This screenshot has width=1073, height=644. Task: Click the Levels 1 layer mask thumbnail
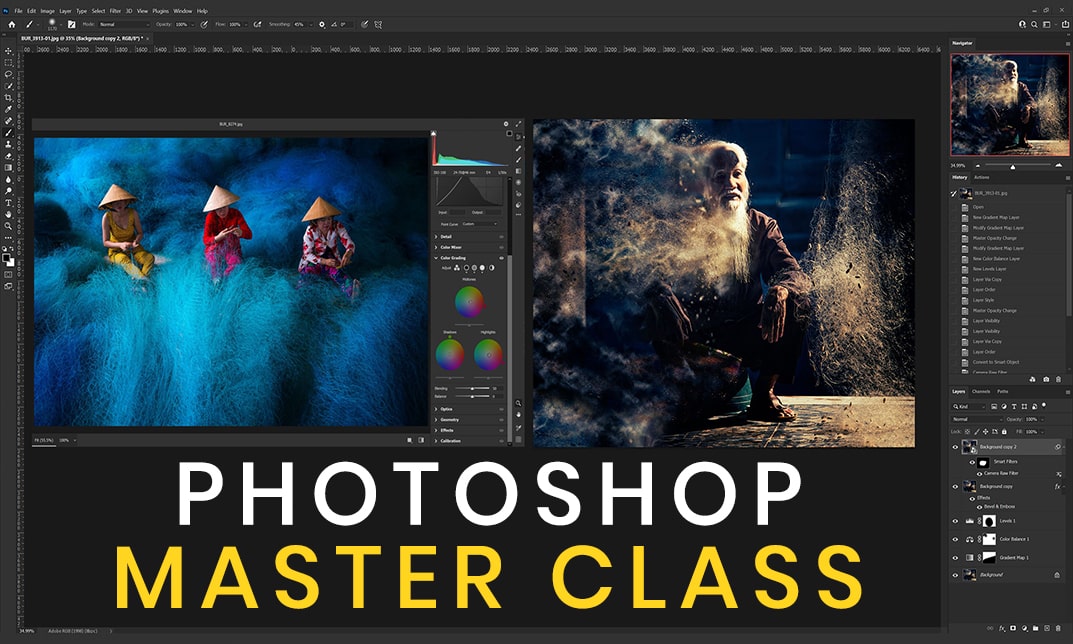989,521
